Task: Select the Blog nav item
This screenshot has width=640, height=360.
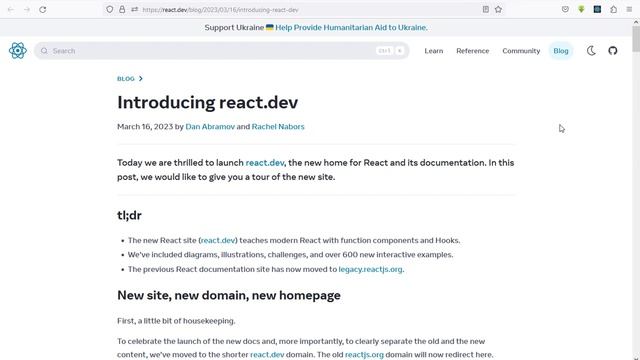Action: coord(561,51)
